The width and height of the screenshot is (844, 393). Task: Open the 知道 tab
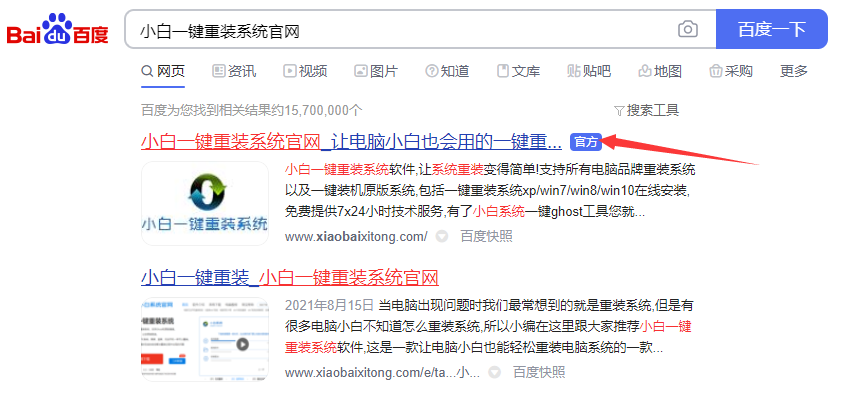pyautogui.click(x=447, y=71)
